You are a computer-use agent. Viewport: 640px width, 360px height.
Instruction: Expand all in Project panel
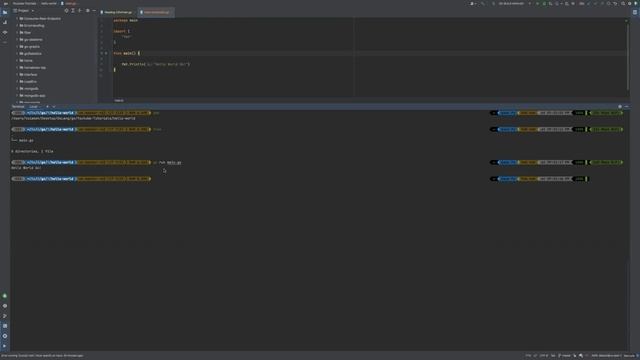(73, 11)
